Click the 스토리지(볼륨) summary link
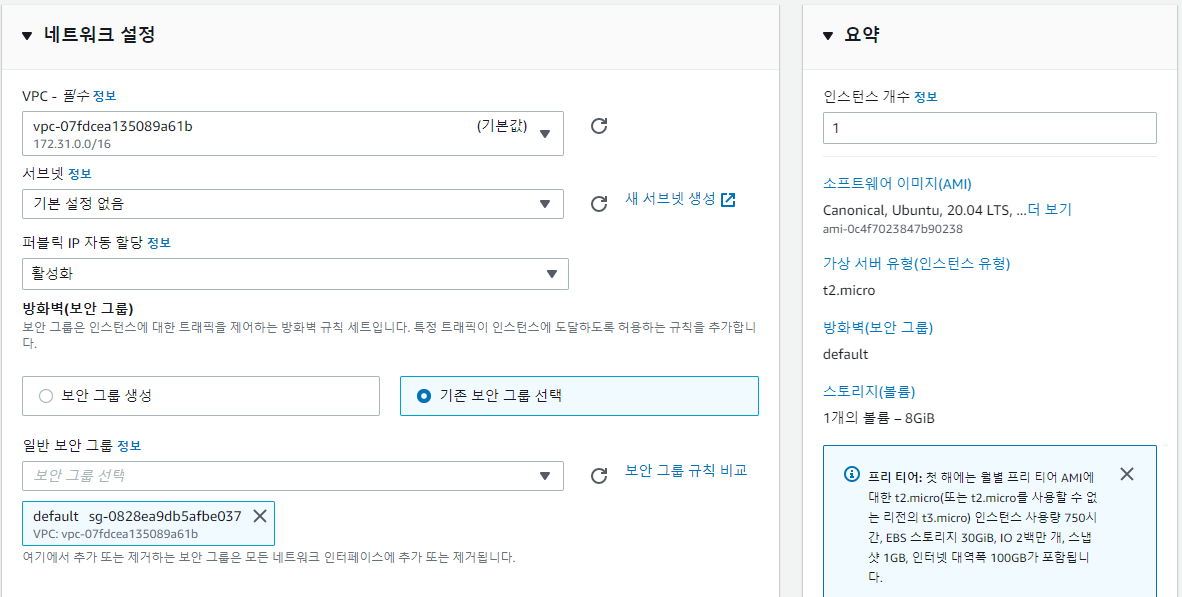 click(869, 391)
